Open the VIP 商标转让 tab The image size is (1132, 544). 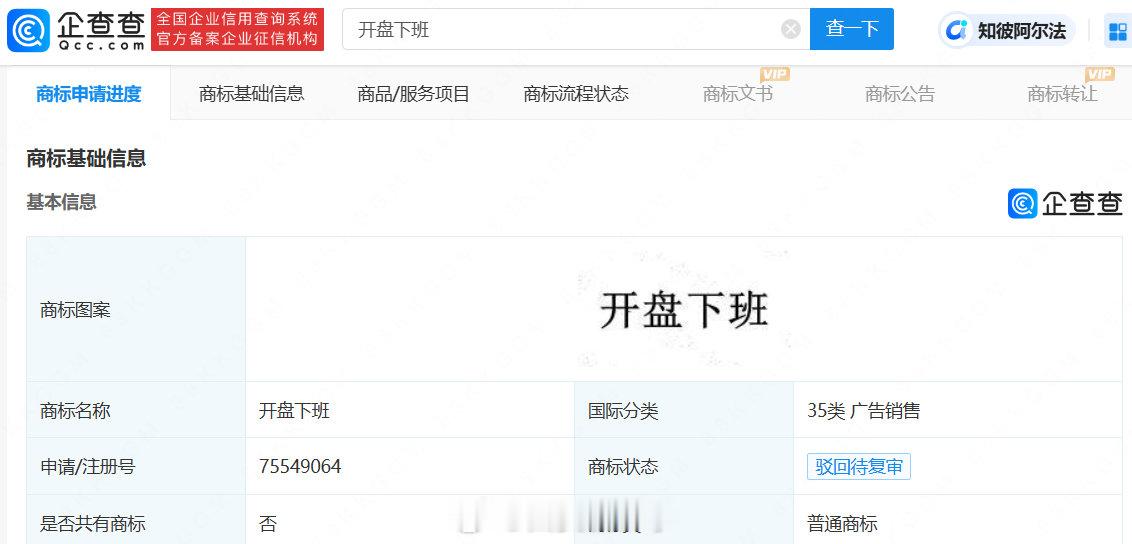1063,94
